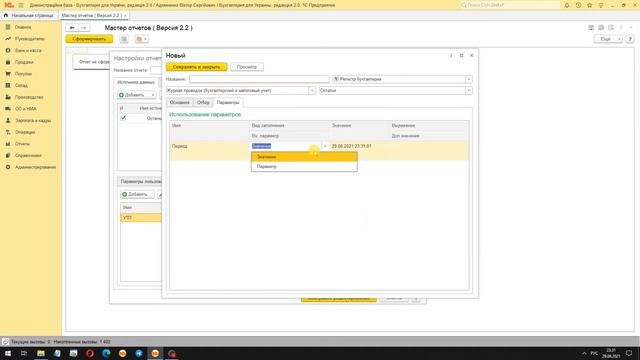Open the Производство sidebar section

tap(29, 97)
